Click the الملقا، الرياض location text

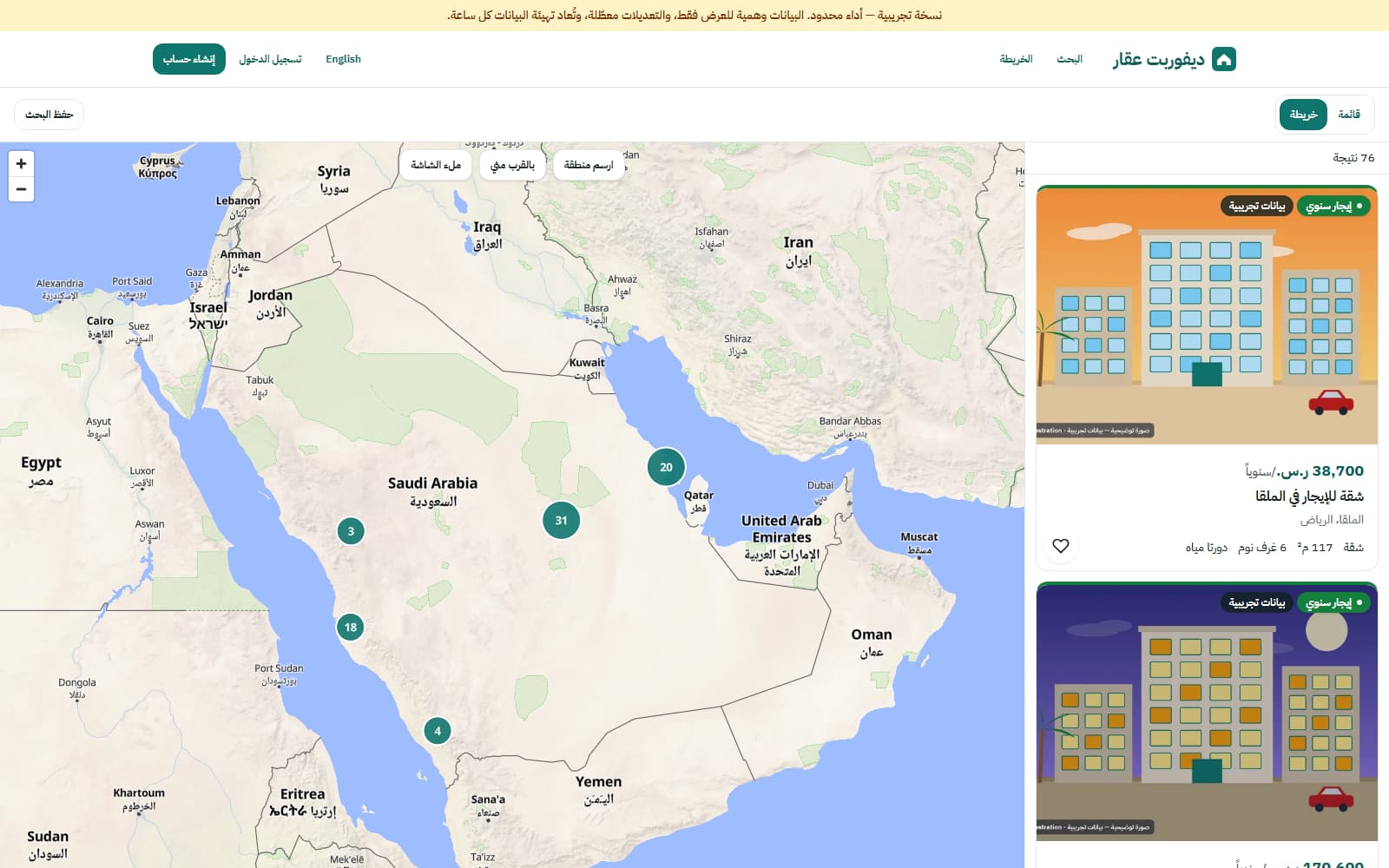[x=1332, y=519]
